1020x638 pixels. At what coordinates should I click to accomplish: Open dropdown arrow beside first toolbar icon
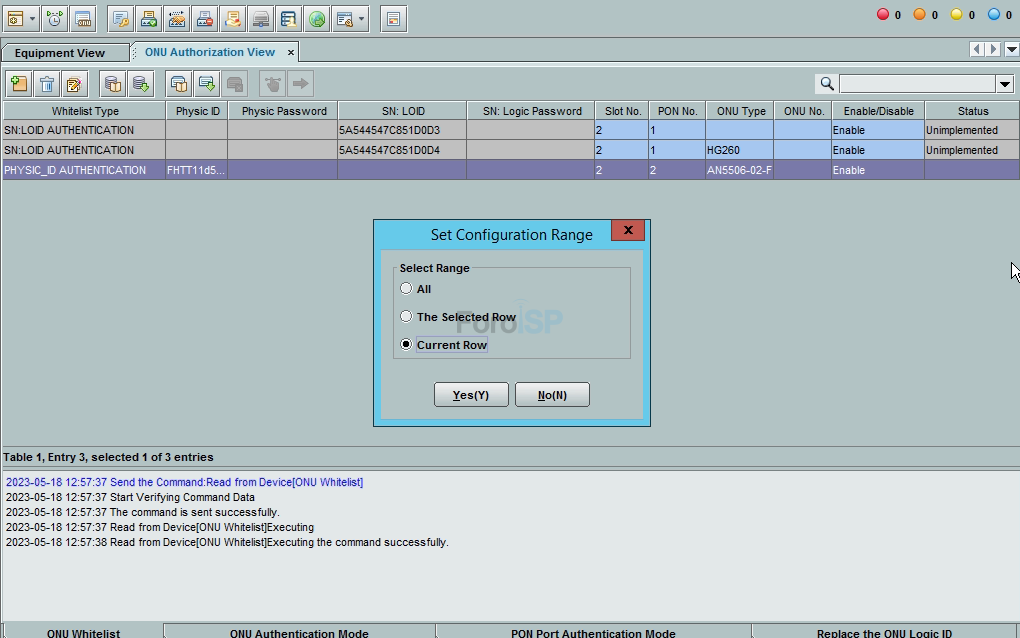pos(33,18)
